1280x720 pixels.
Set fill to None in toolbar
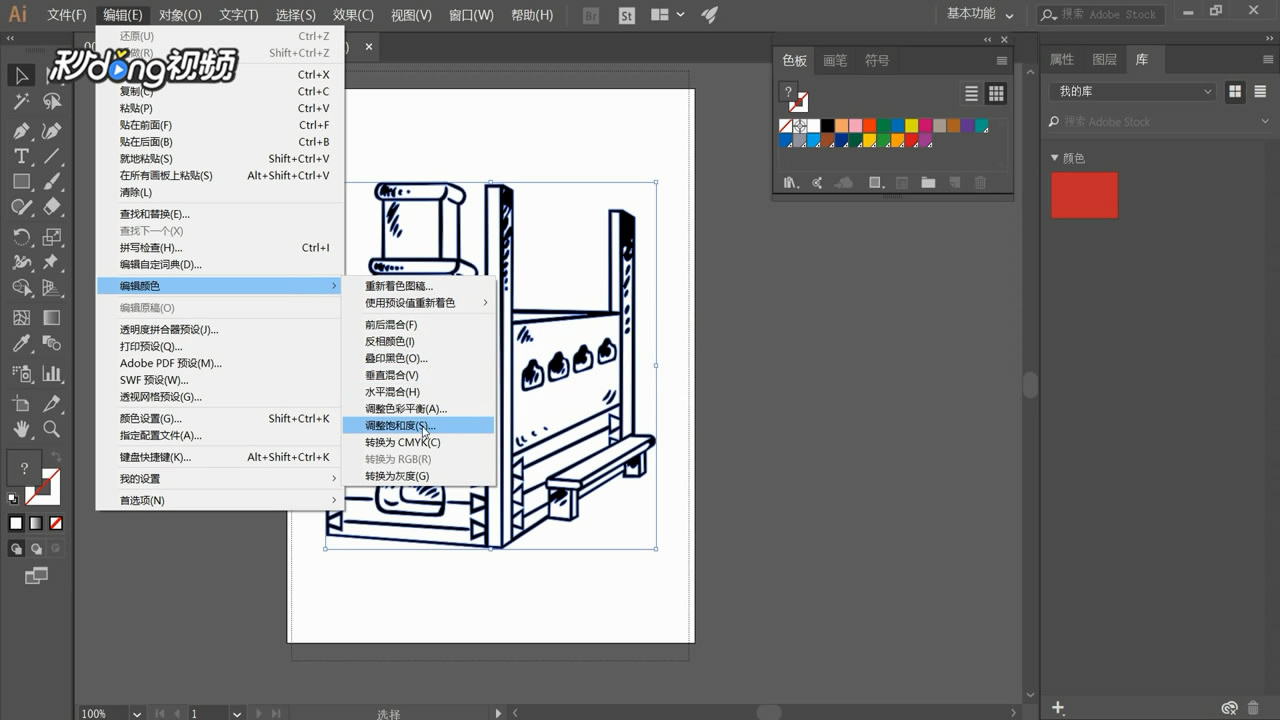coord(56,523)
